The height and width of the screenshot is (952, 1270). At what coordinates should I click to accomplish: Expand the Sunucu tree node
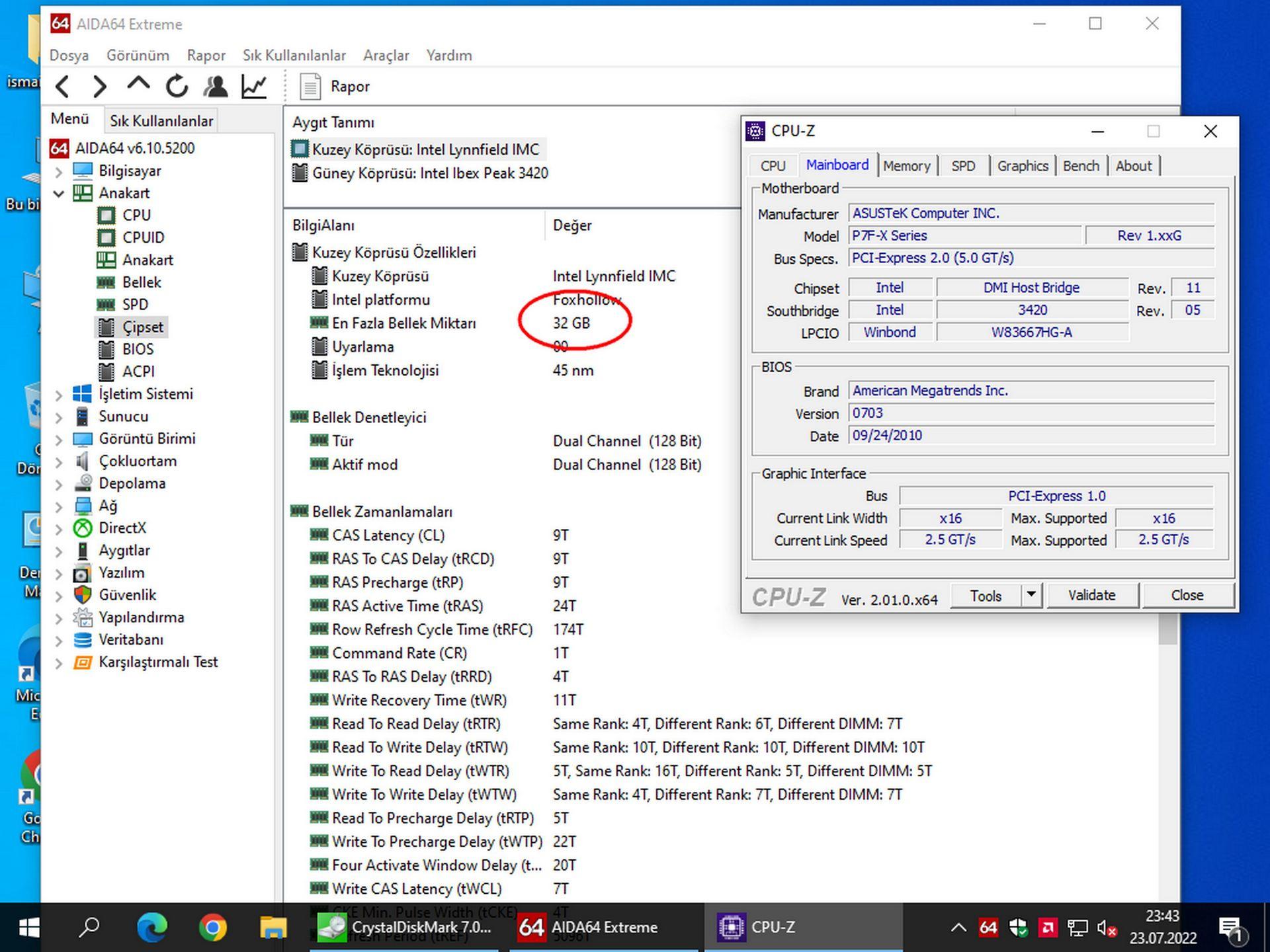pyautogui.click(x=59, y=417)
